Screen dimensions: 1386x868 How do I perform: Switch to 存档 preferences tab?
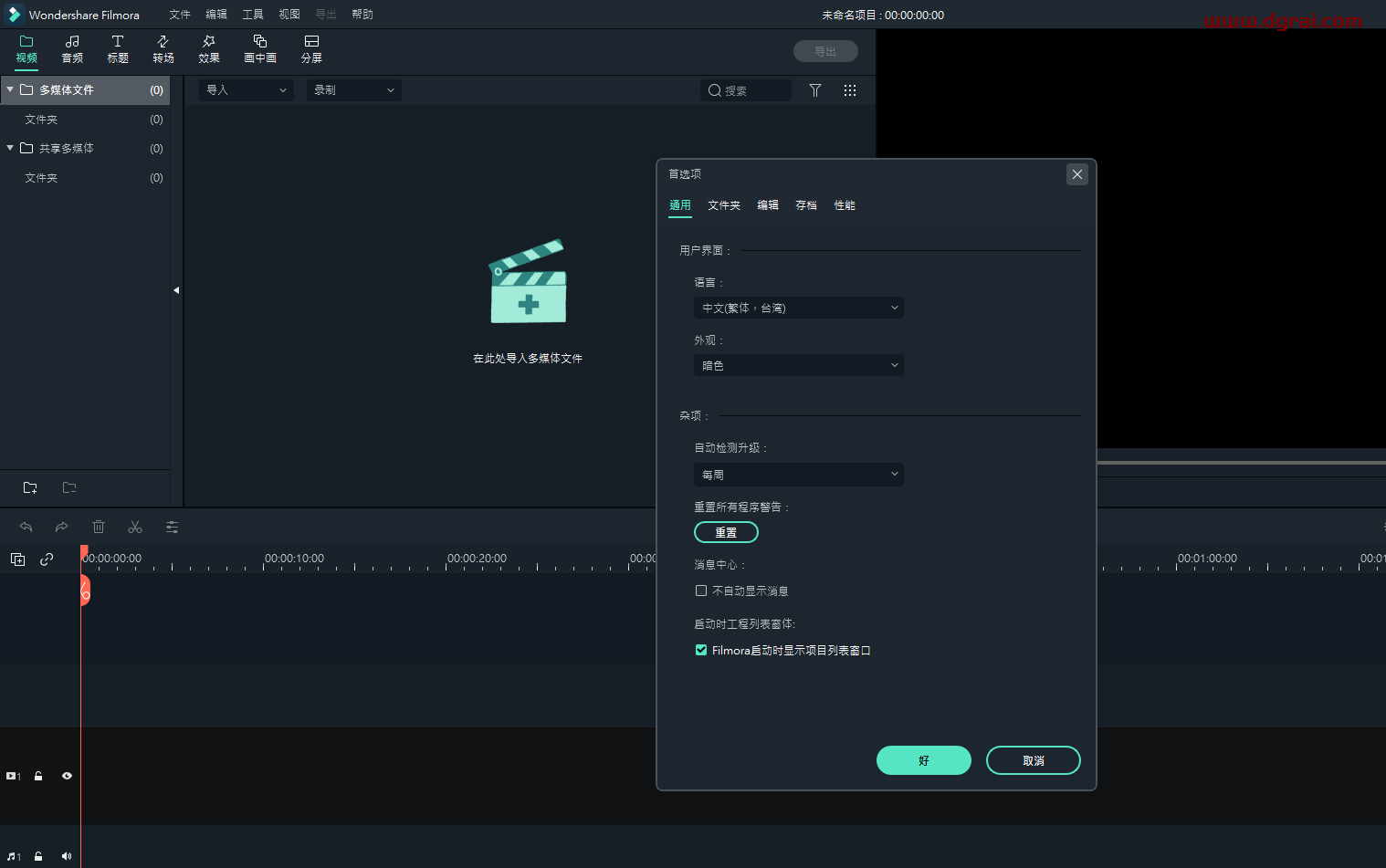pyautogui.click(x=806, y=205)
